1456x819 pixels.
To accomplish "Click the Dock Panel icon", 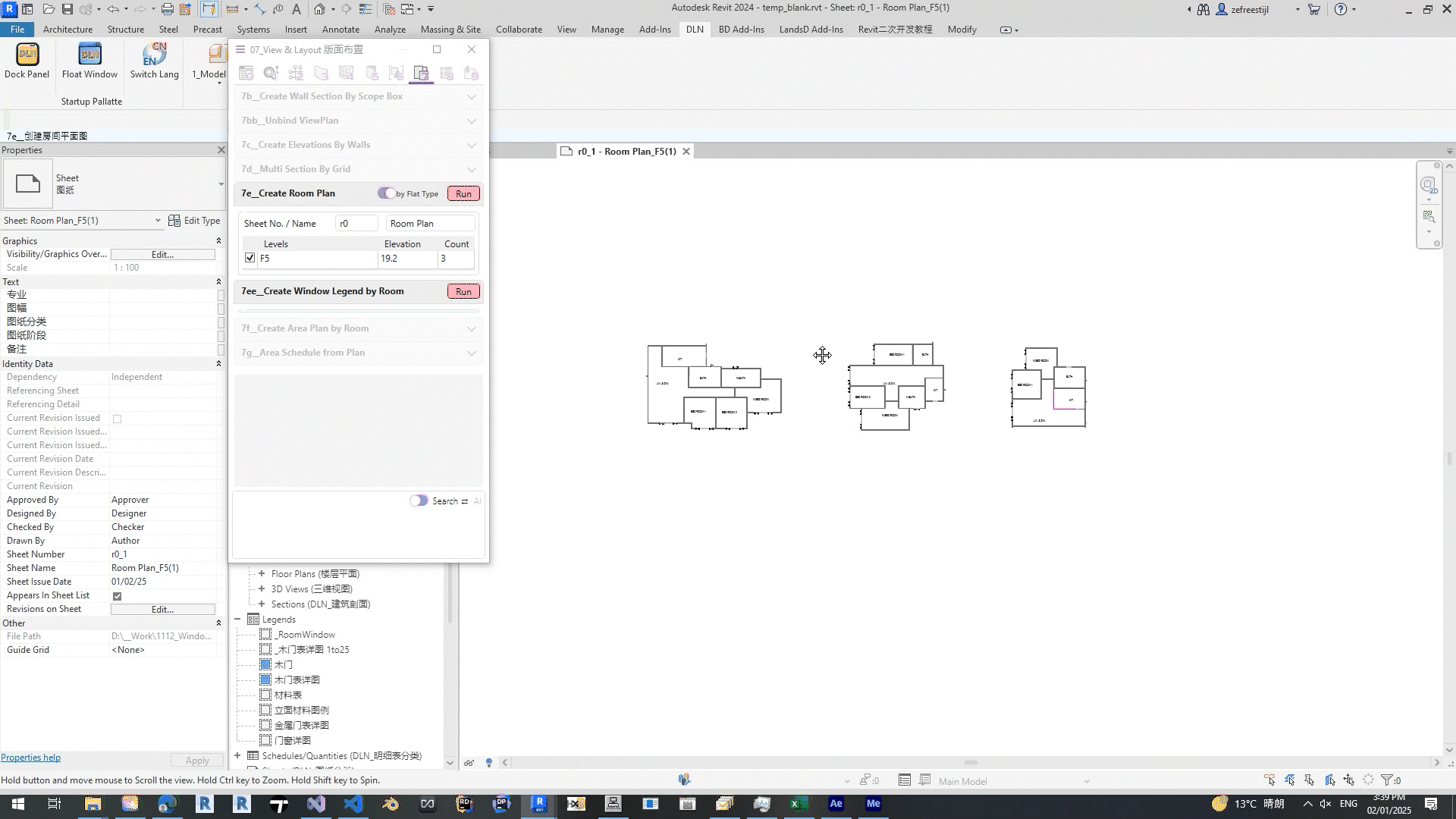I will pyautogui.click(x=27, y=55).
